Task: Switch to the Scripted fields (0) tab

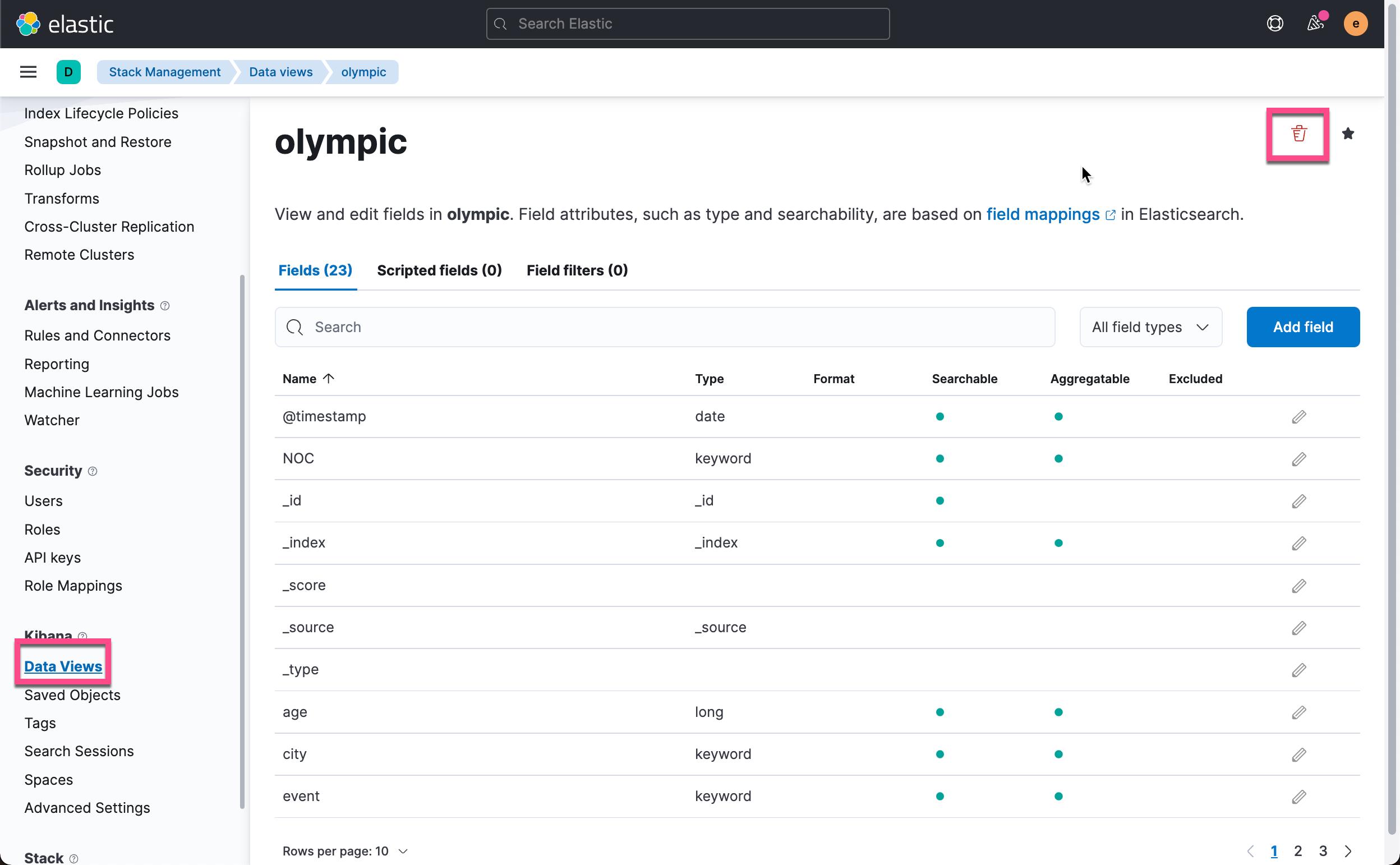Action: (439, 270)
